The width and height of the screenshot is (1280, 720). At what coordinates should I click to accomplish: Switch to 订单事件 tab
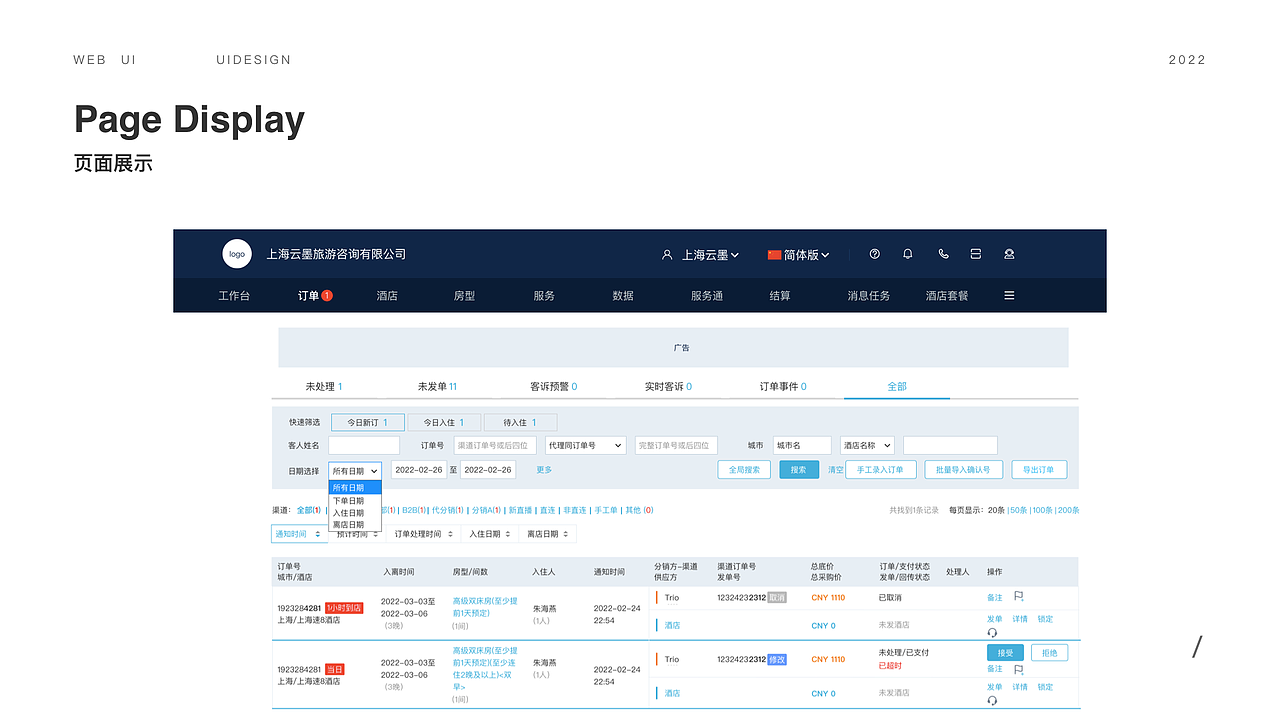click(783, 386)
